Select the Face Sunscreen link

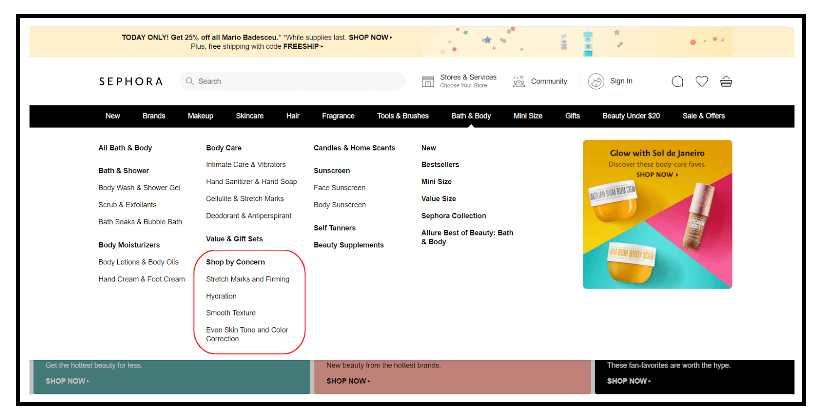click(x=341, y=187)
